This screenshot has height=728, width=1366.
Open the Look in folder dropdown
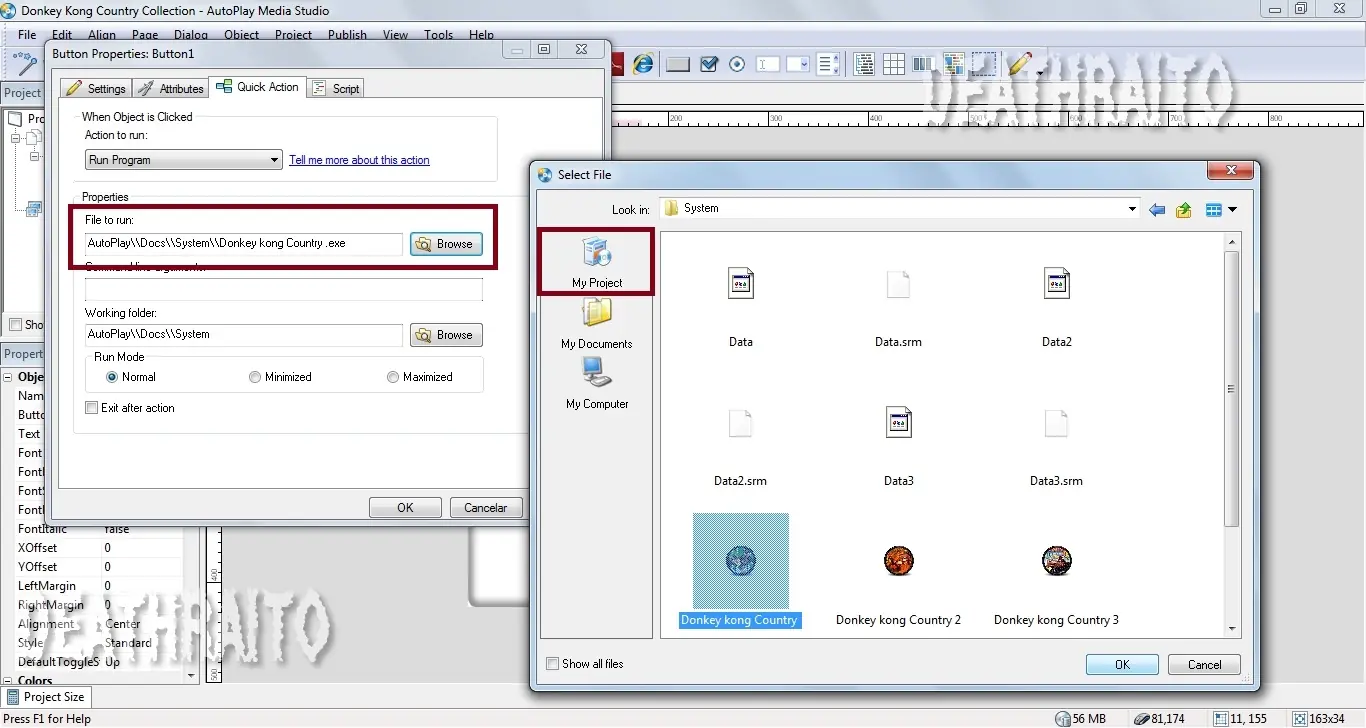pyautogui.click(x=1132, y=209)
